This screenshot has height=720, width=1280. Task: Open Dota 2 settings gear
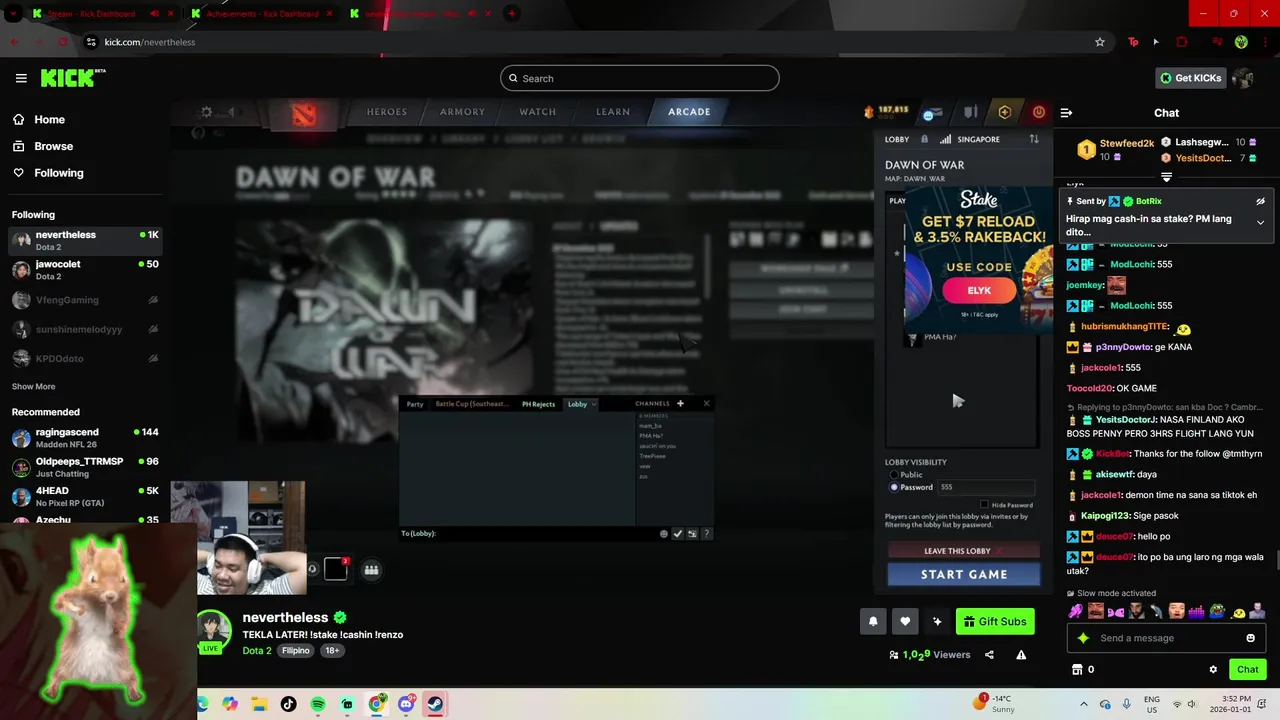(x=206, y=112)
